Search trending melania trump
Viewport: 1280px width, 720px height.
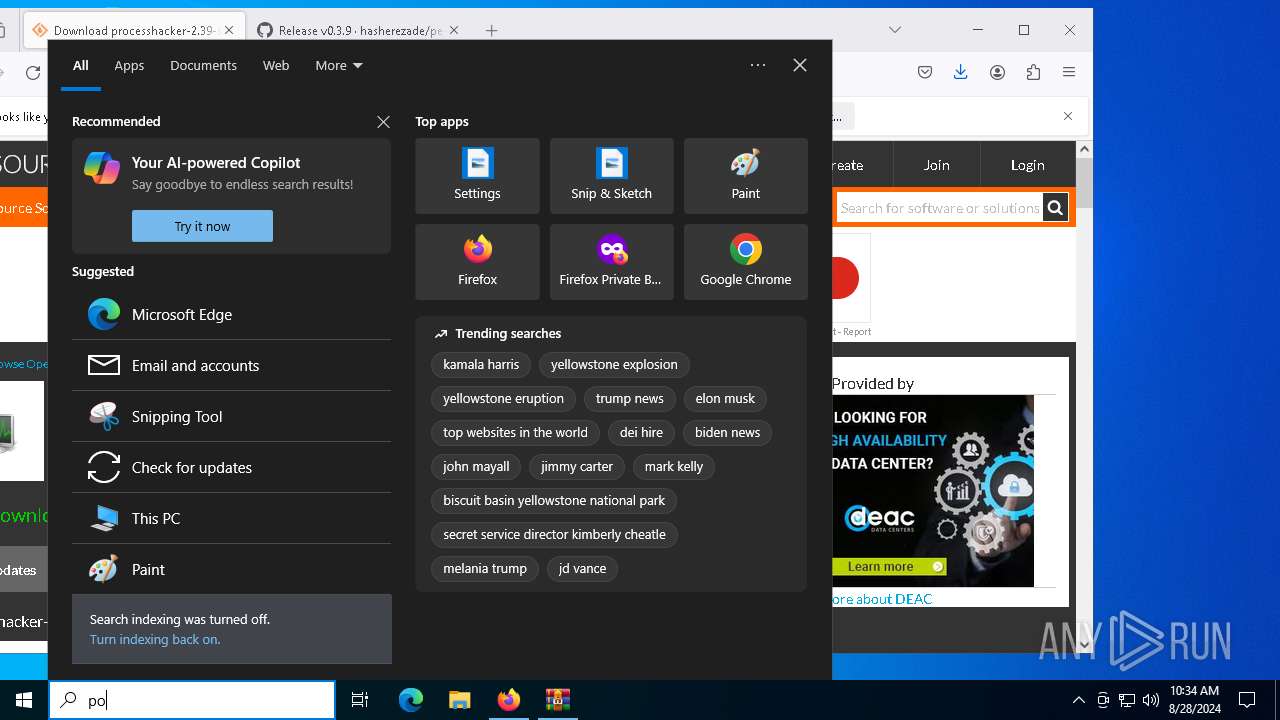coord(485,569)
